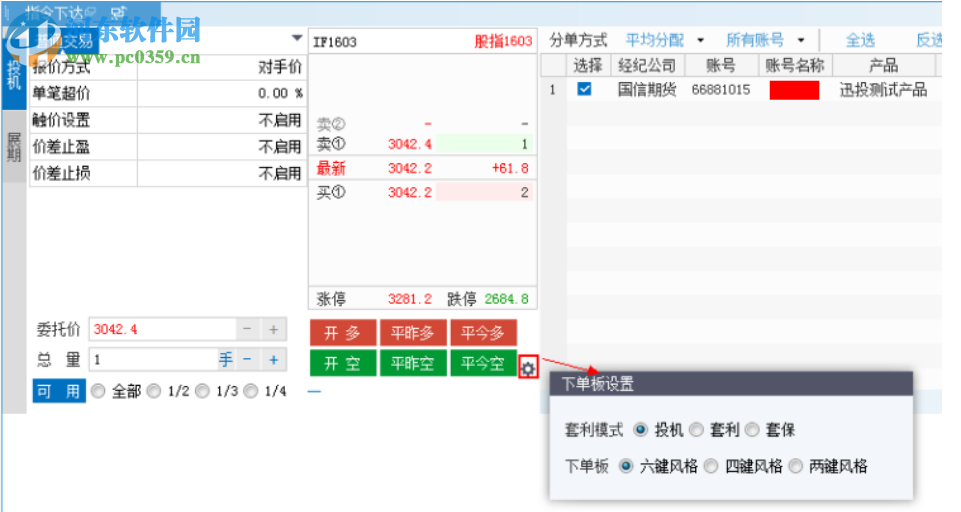The image size is (961, 512).
Task: Sort by 账号 column header
Action: (x=721, y=65)
